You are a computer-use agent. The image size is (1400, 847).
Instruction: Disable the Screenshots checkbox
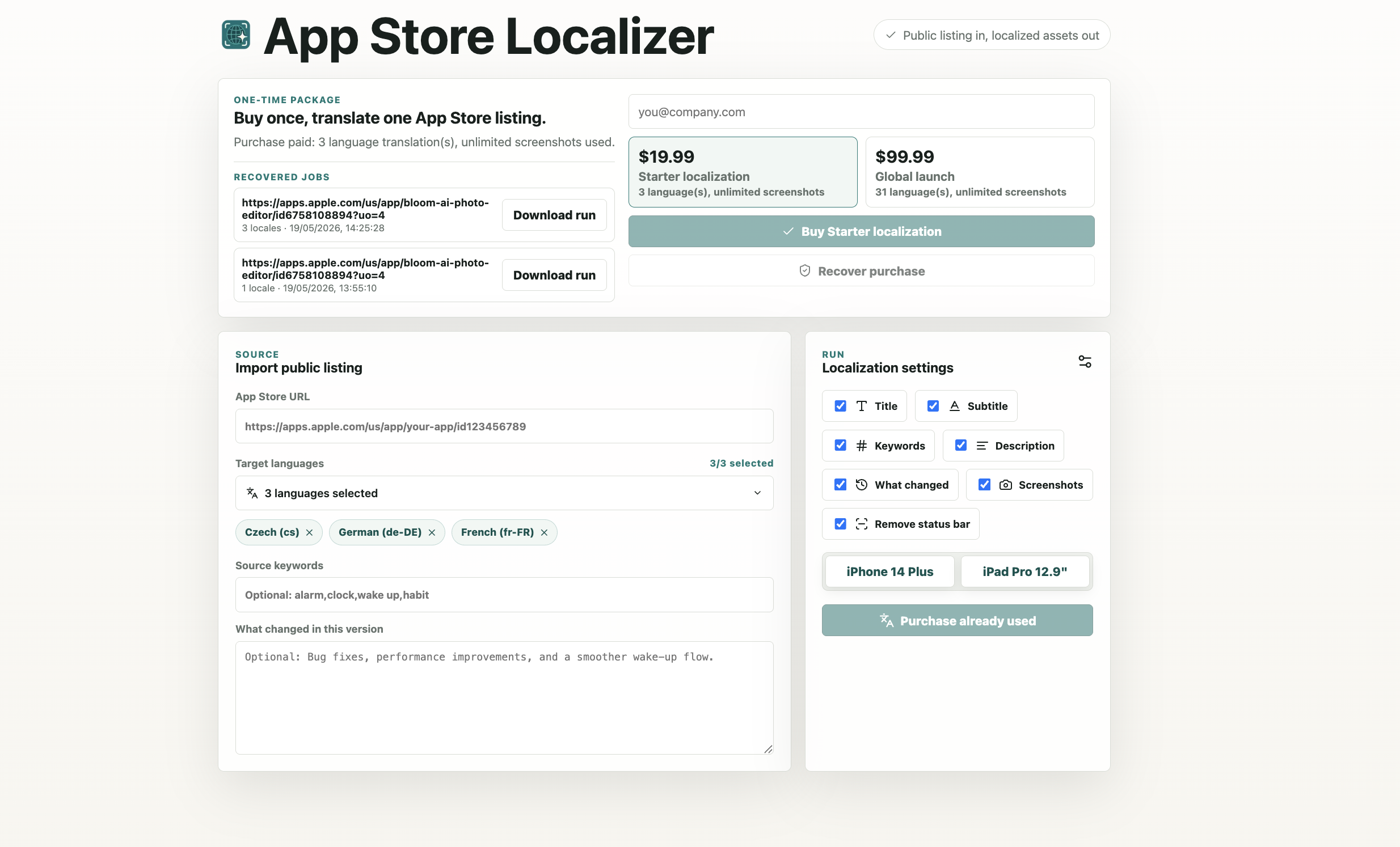point(984,484)
